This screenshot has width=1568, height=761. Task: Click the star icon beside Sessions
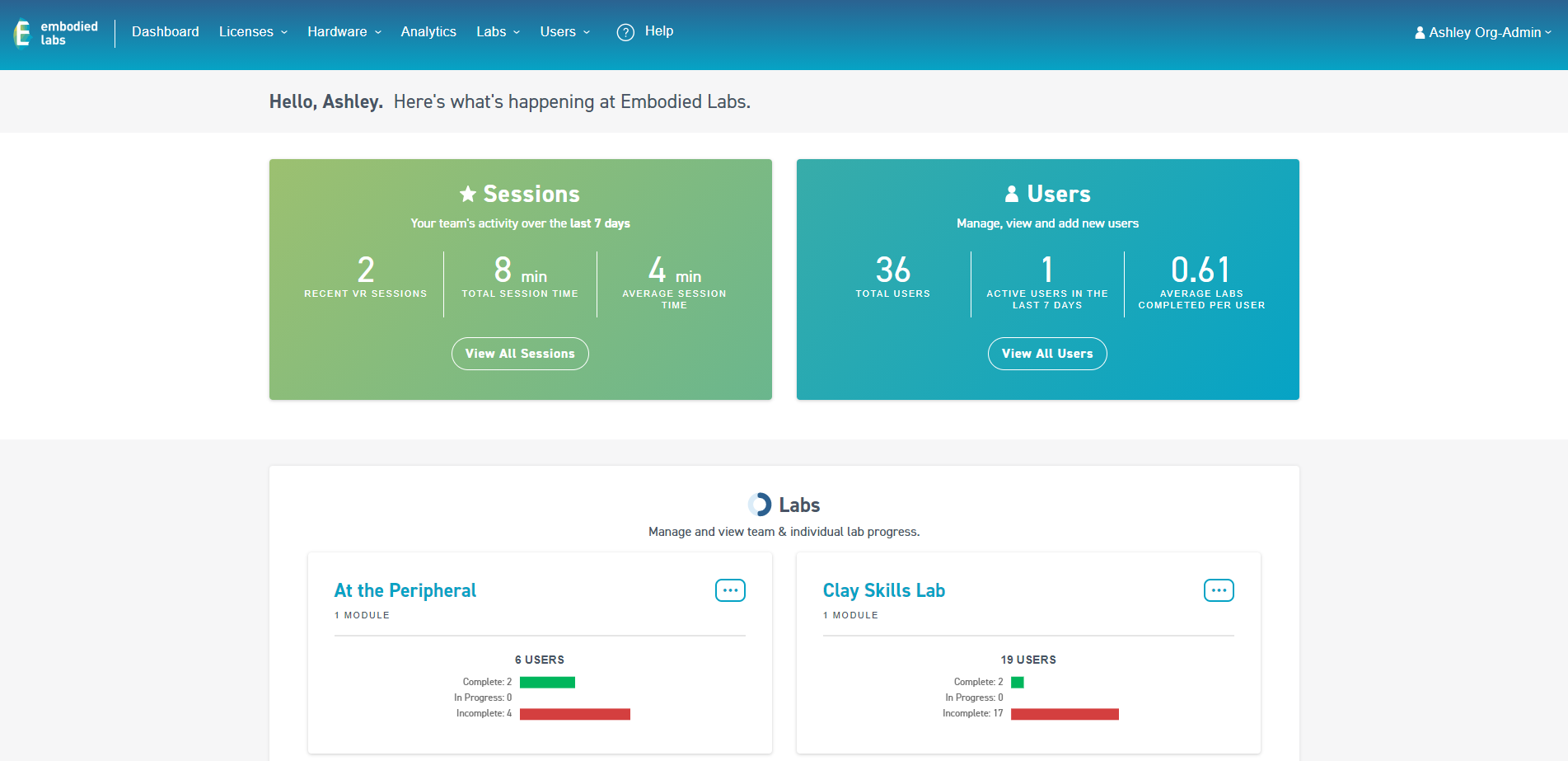click(x=468, y=194)
